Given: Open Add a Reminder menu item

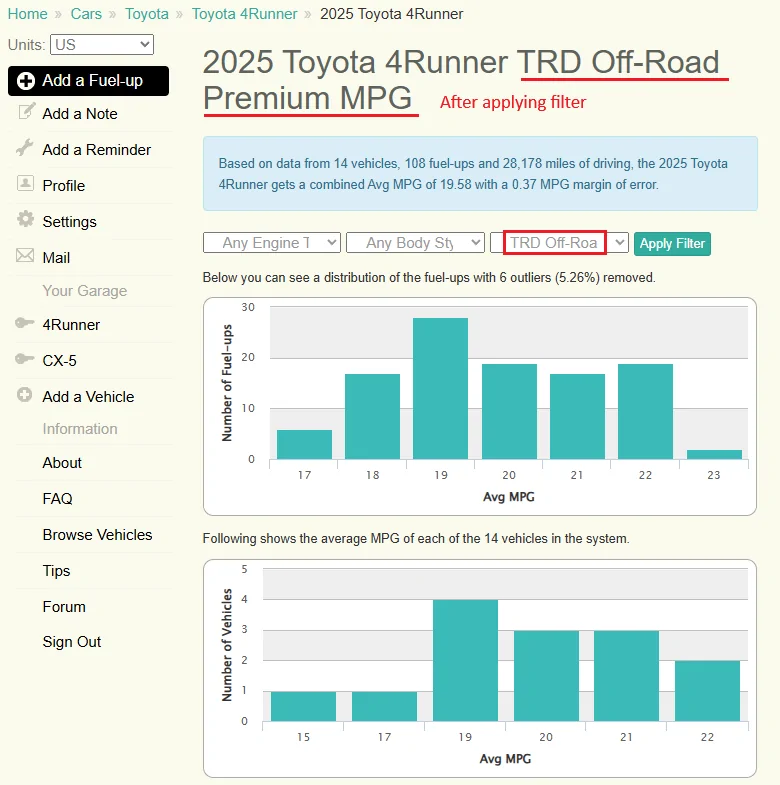Looking at the screenshot, I should click(x=97, y=150).
